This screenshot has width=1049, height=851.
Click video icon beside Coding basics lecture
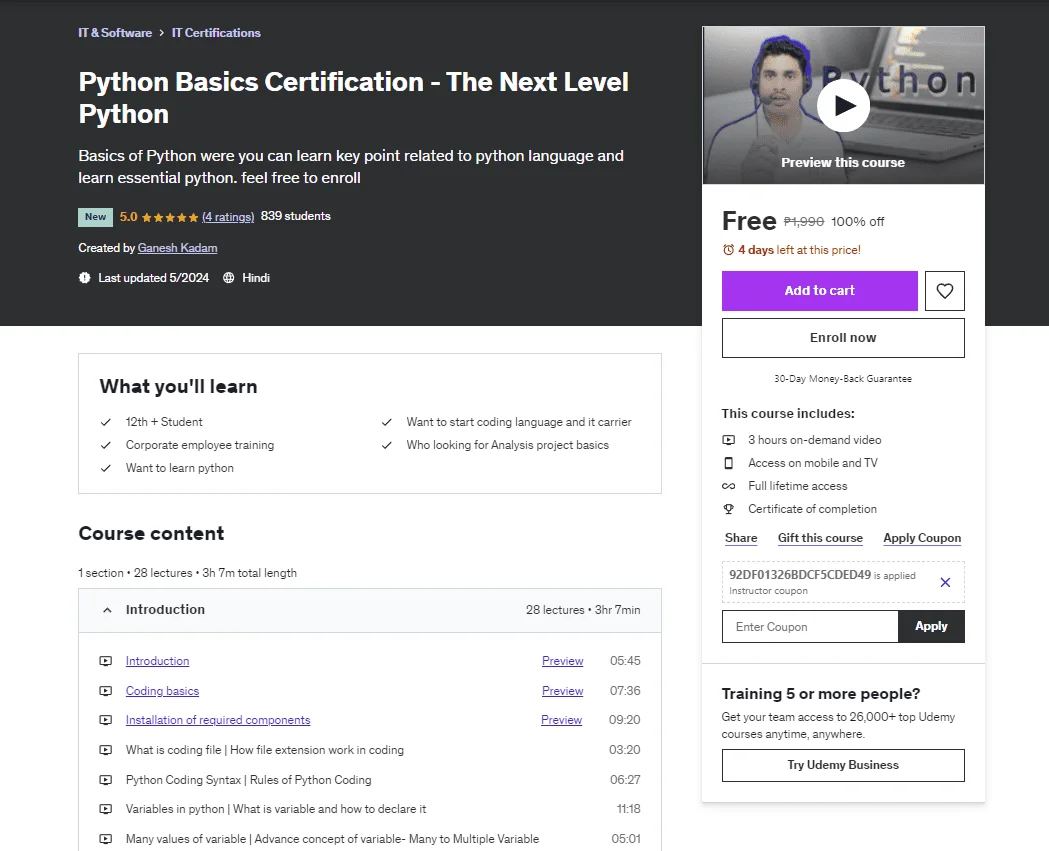coord(106,690)
